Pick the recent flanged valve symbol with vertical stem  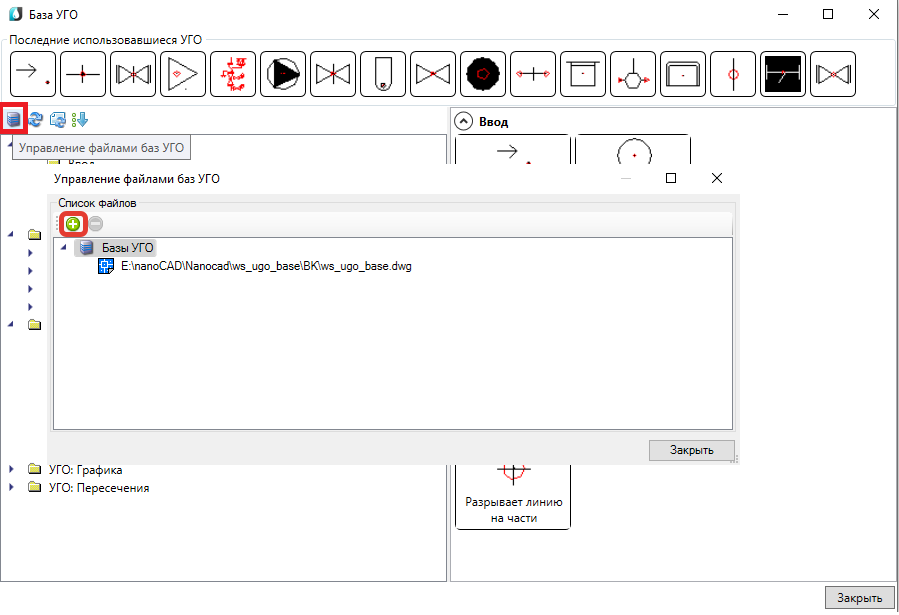point(133,74)
